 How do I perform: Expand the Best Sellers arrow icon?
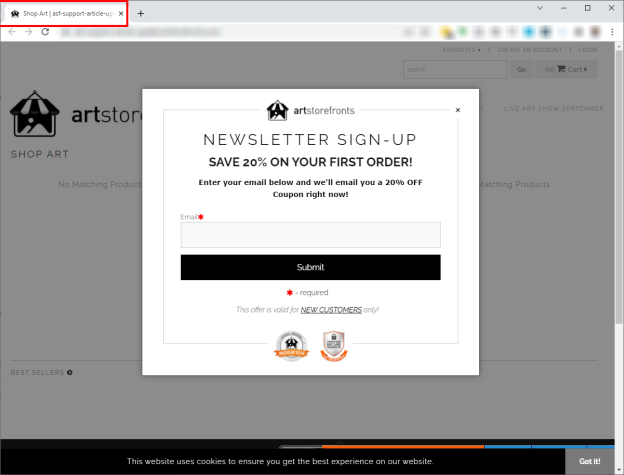tap(69, 373)
